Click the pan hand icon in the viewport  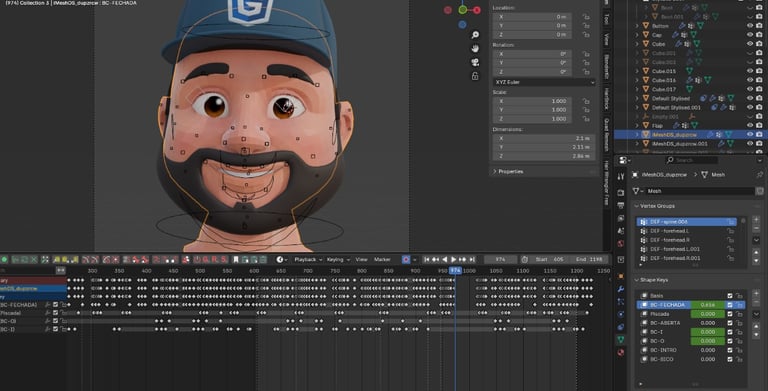[475, 49]
